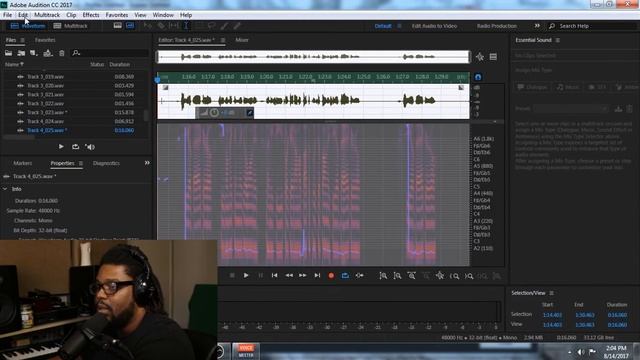Select the Lasso selection tool
This screenshot has width=640, height=360.
211,26
